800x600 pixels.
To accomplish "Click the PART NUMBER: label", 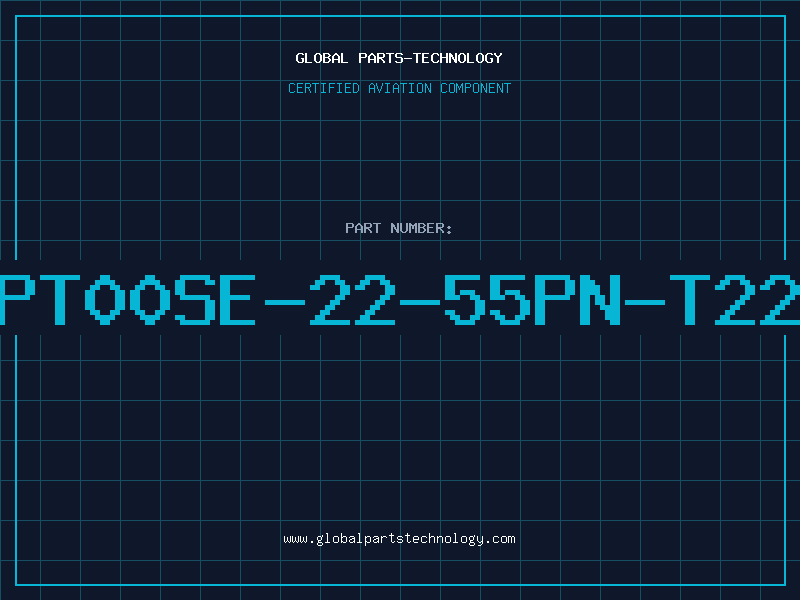I will (x=399, y=228).
